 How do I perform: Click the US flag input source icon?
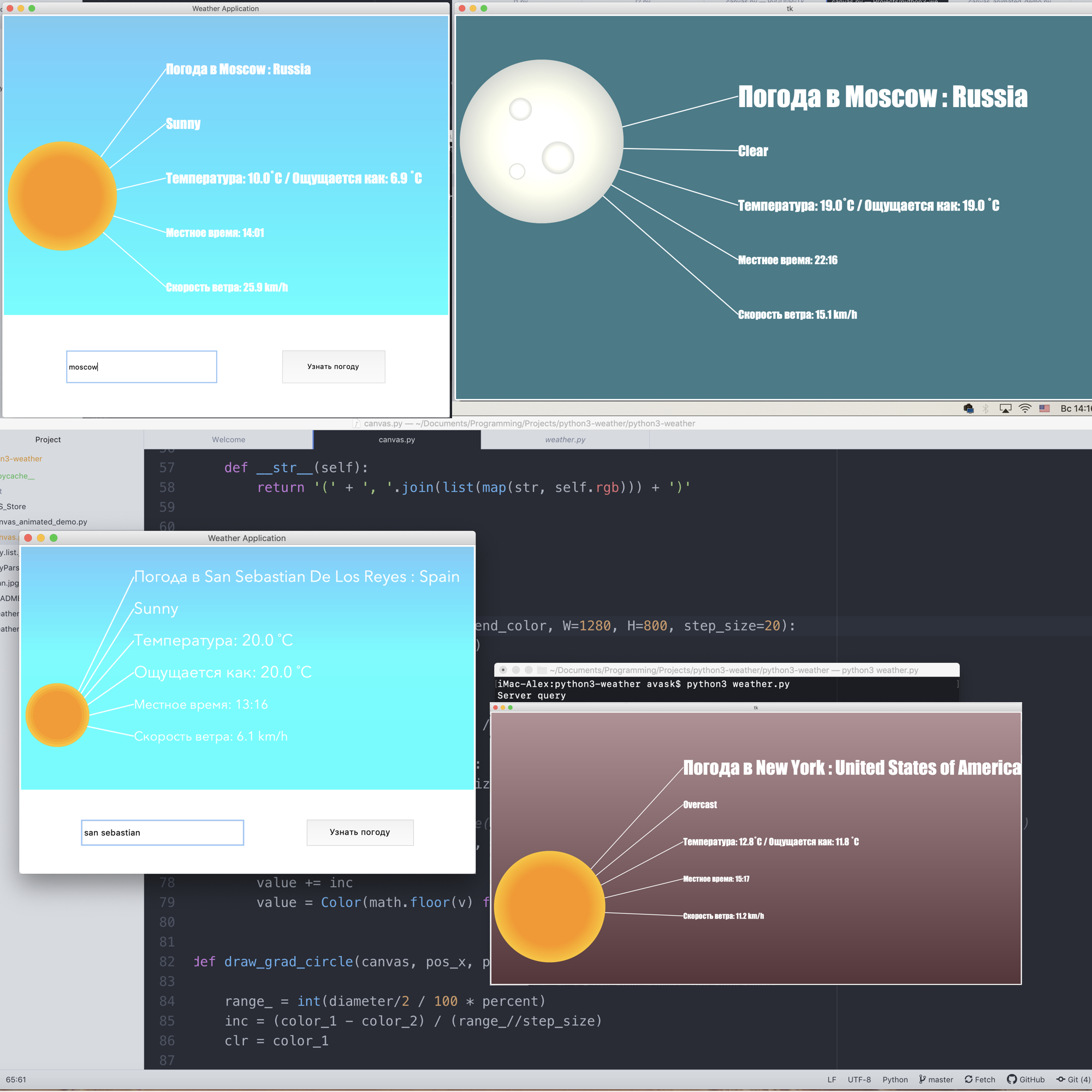click(x=1044, y=408)
